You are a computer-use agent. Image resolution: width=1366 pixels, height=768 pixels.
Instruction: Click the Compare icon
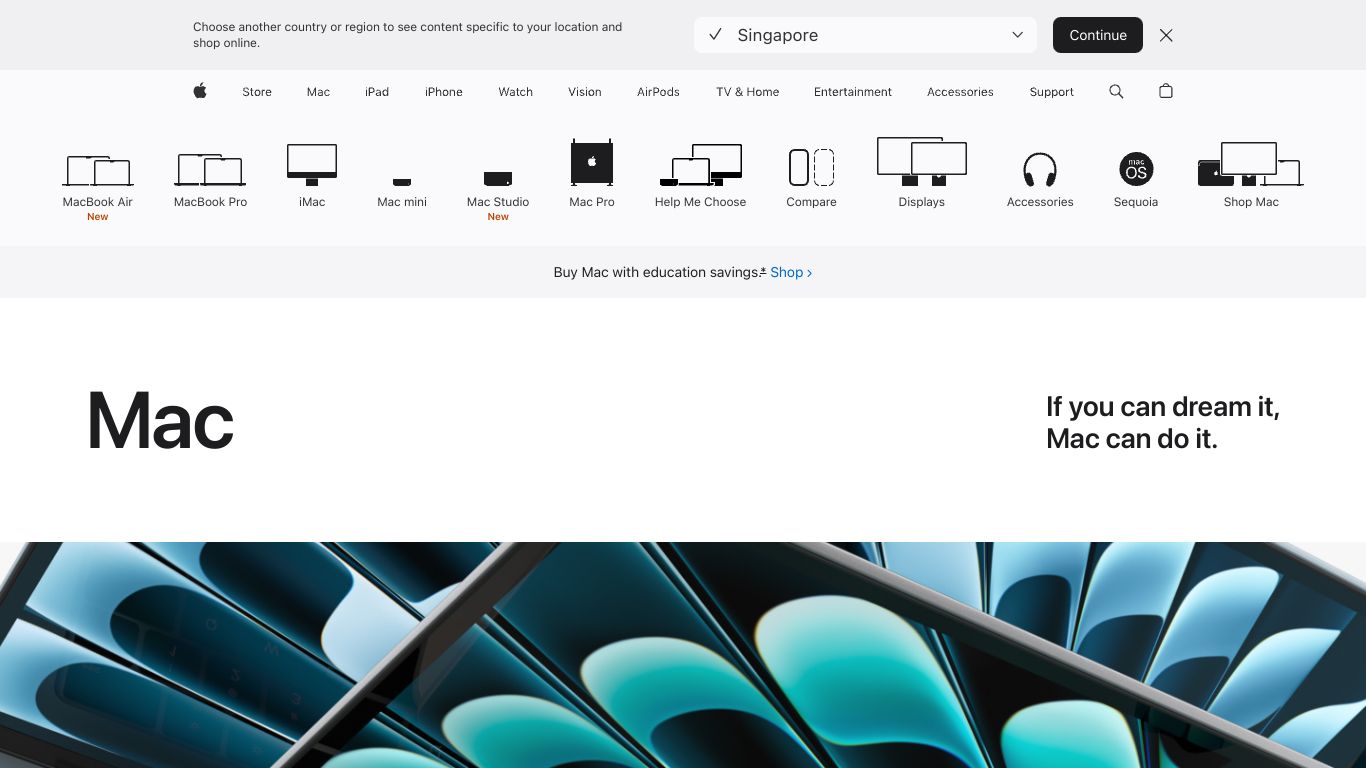click(x=811, y=167)
